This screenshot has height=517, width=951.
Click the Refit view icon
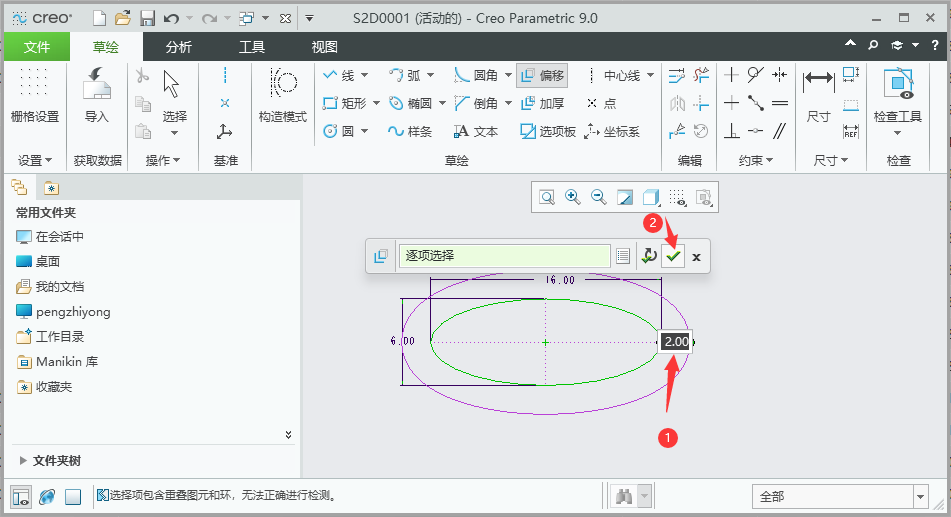click(x=547, y=197)
